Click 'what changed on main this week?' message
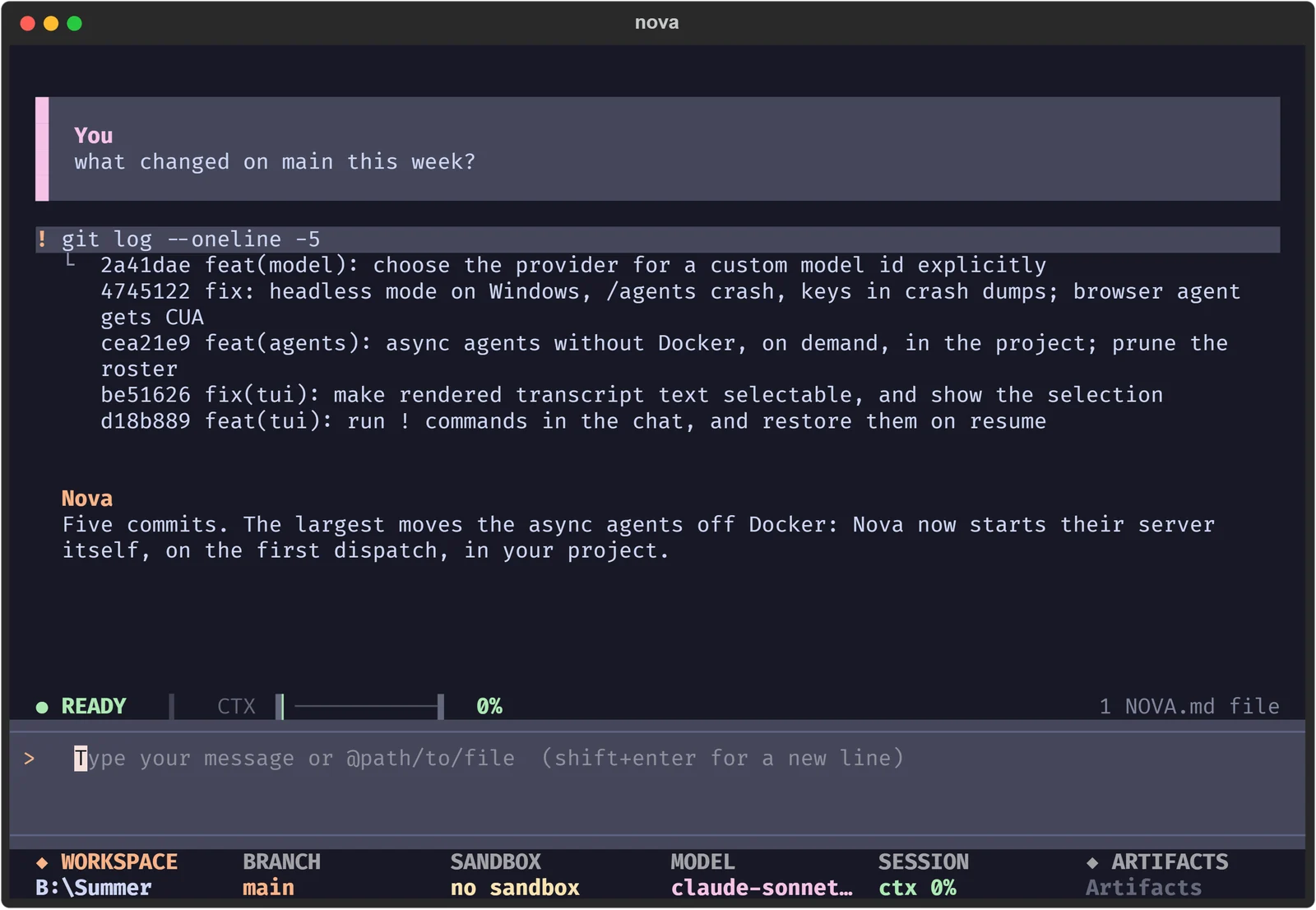 coord(275,162)
